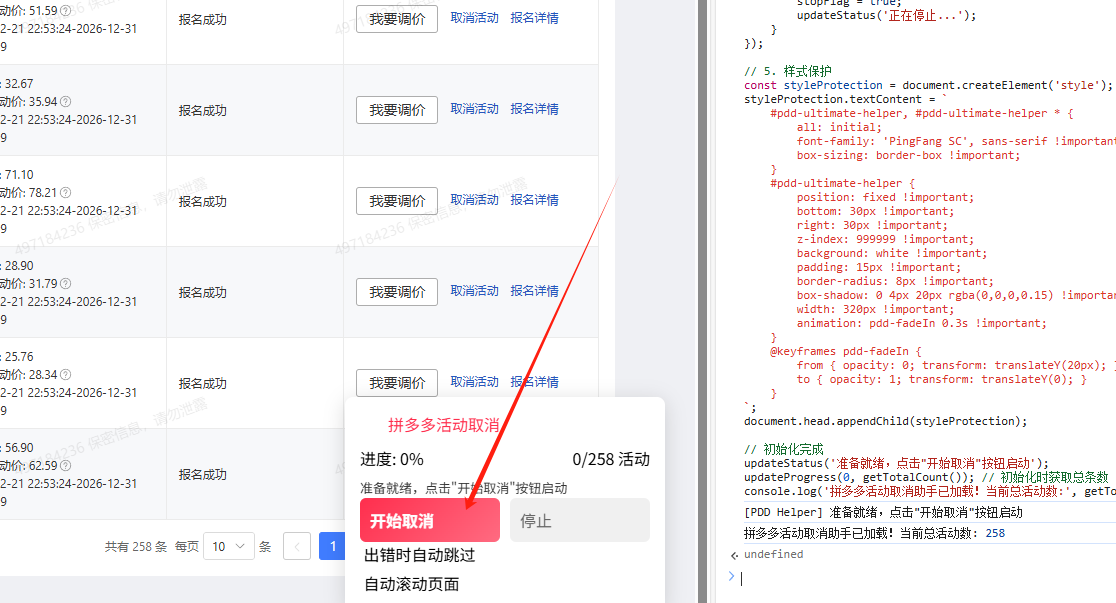Click the [PDD Helper] console log line

883,513
